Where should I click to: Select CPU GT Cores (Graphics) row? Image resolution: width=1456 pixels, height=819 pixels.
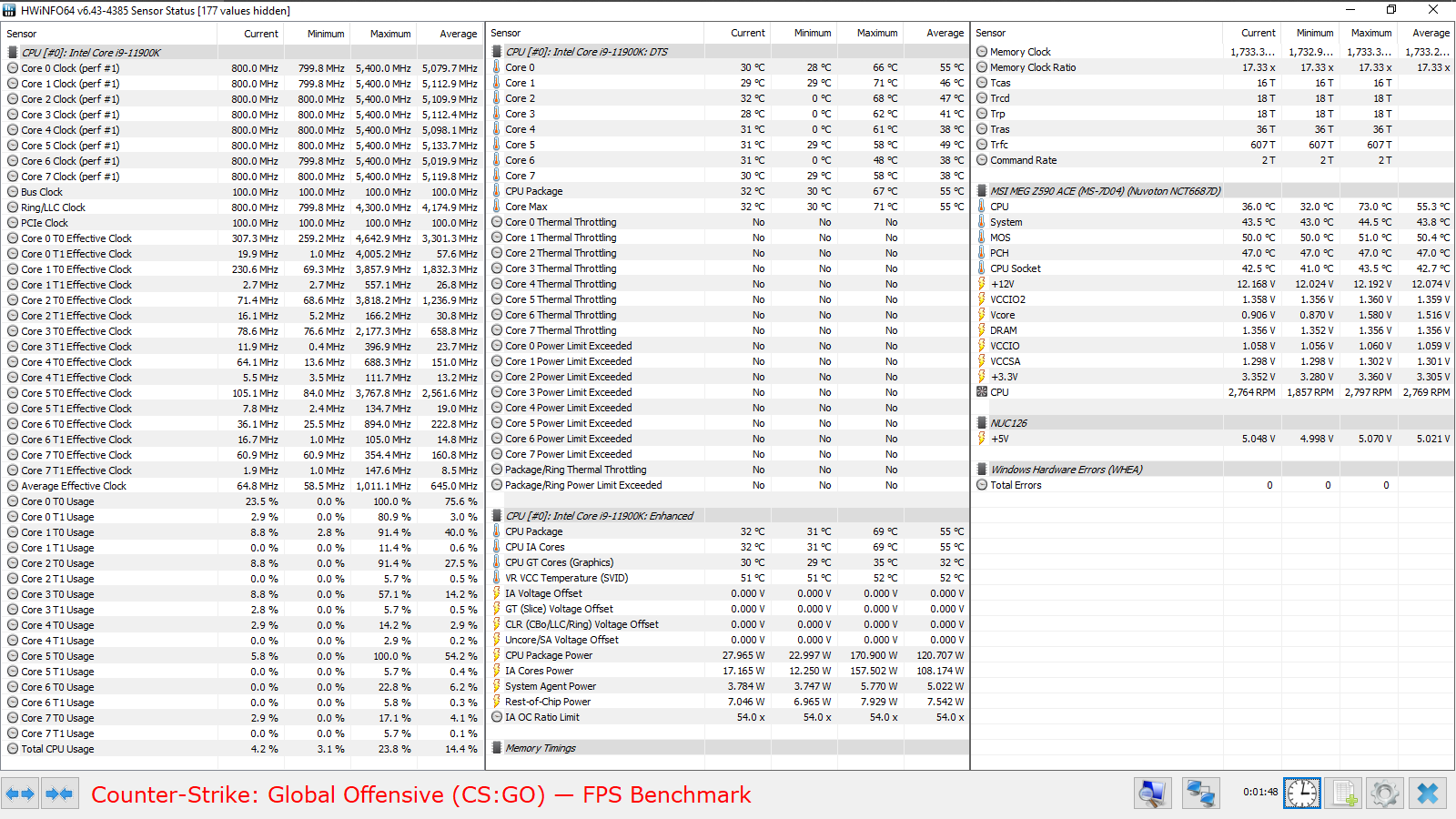728,562
